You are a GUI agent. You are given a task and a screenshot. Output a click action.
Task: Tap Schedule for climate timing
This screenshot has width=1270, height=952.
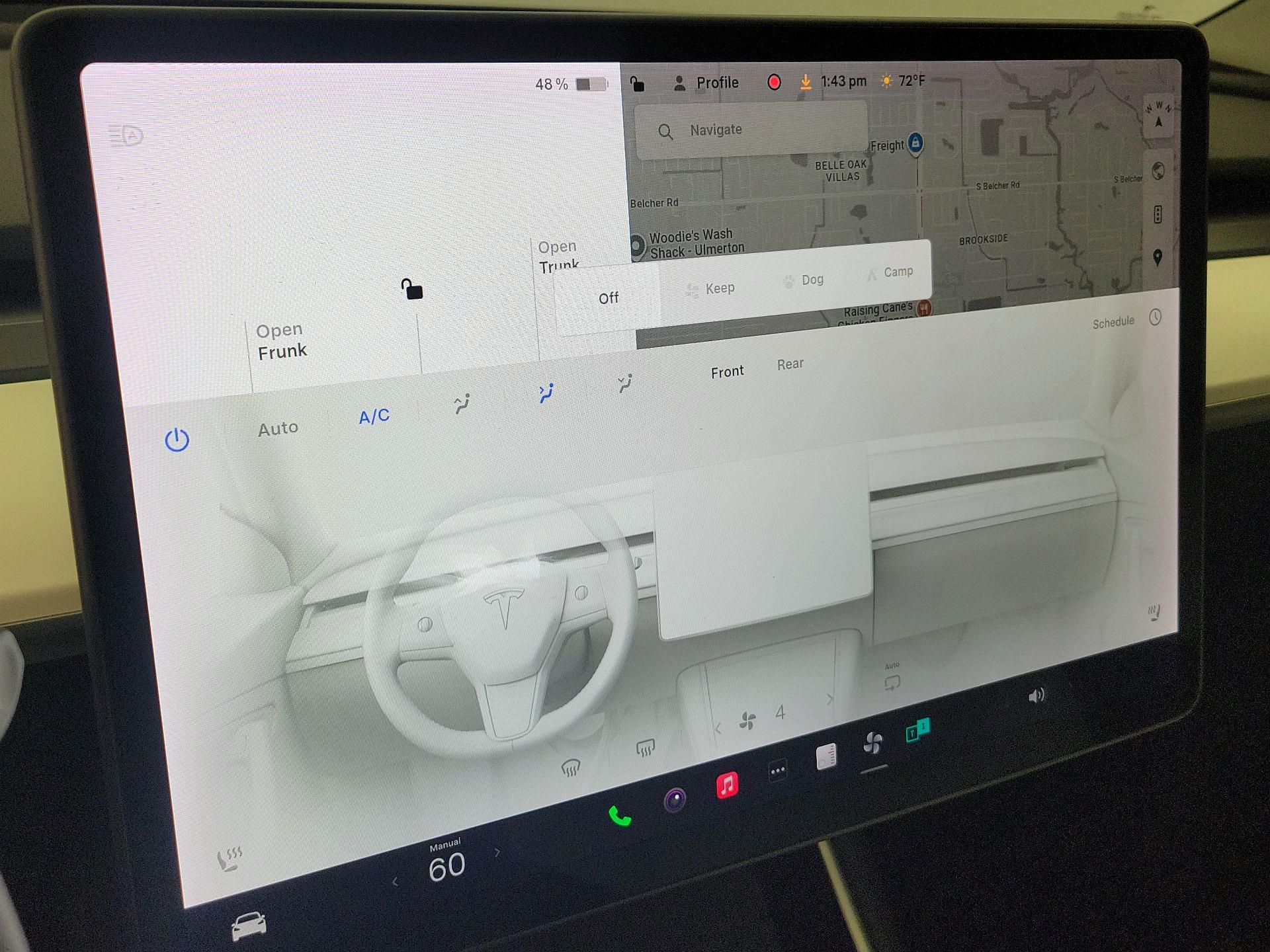(1114, 322)
